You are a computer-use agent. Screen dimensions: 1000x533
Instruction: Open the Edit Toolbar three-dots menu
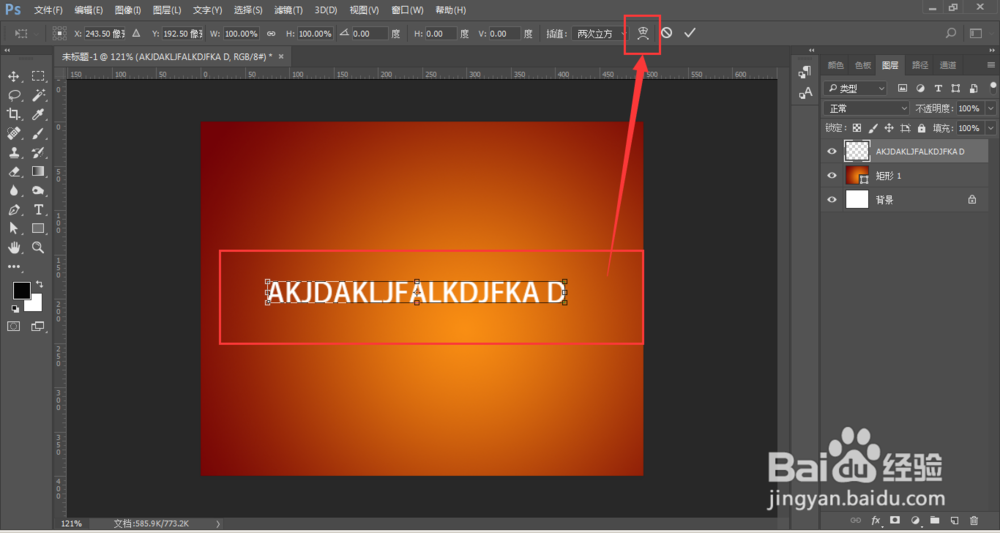click(x=13, y=266)
